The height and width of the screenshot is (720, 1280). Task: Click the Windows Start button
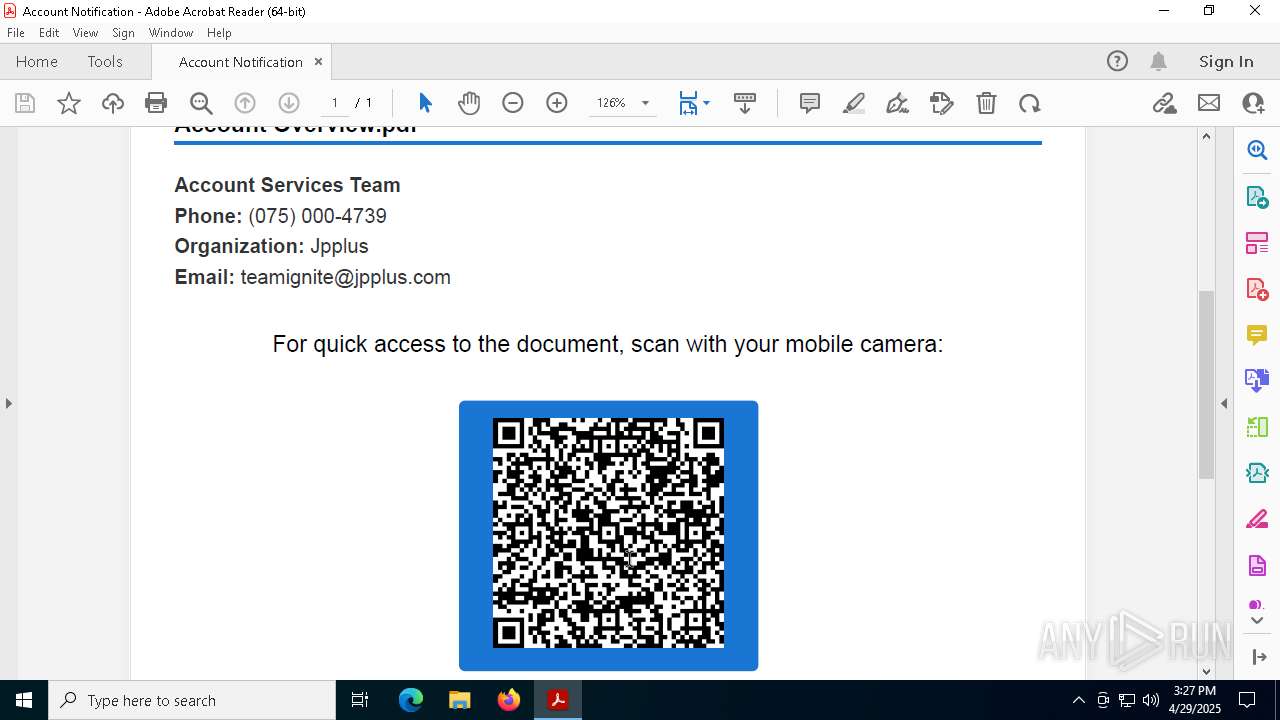pyautogui.click(x=24, y=700)
